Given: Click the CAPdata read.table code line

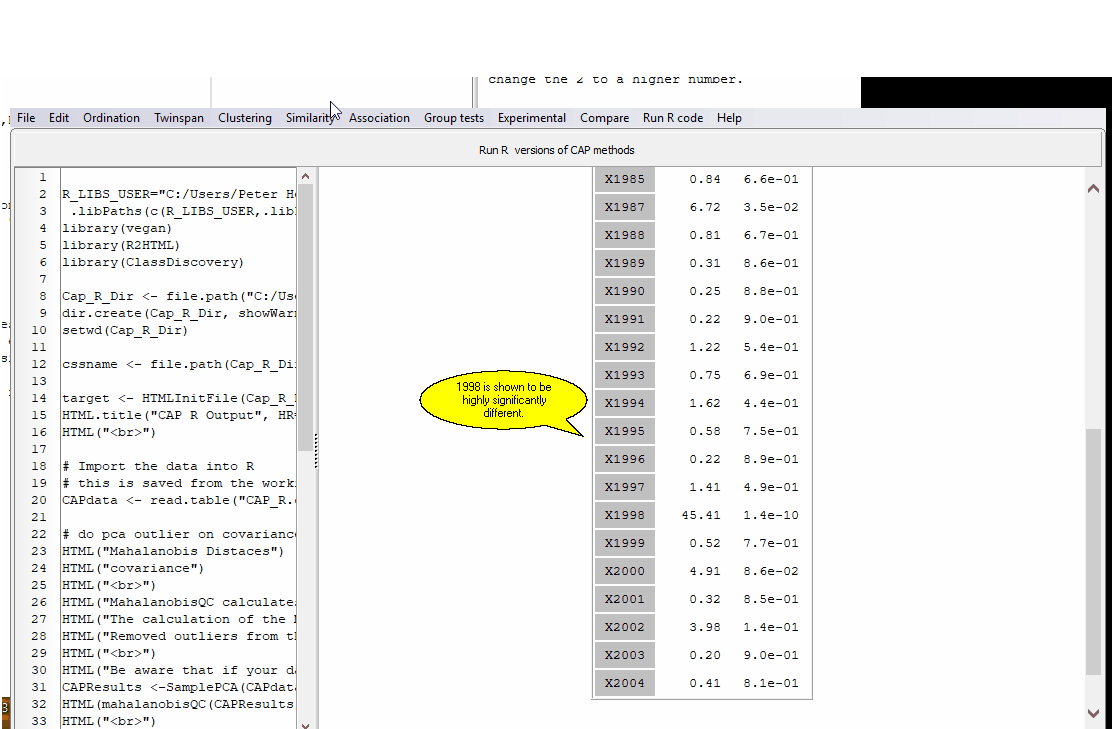Looking at the screenshot, I should click(x=179, y=500).
